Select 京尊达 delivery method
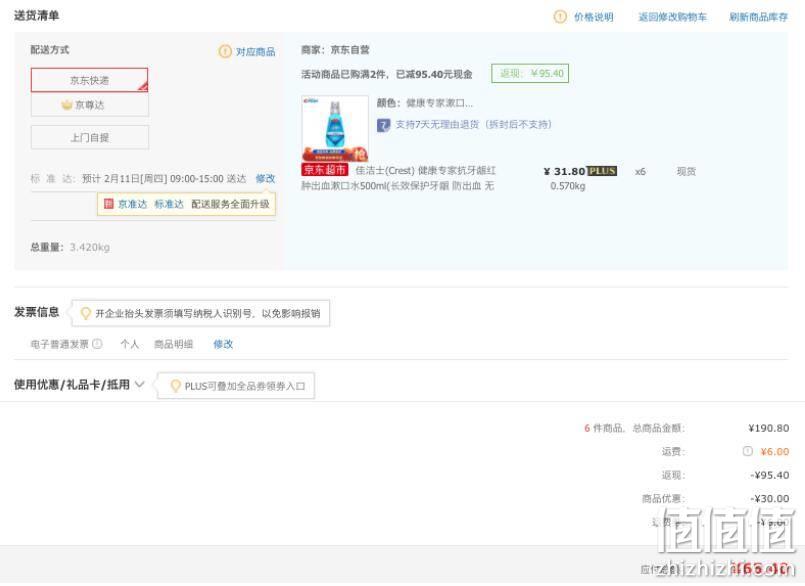 pyautogui.click(x=89, y=105)
